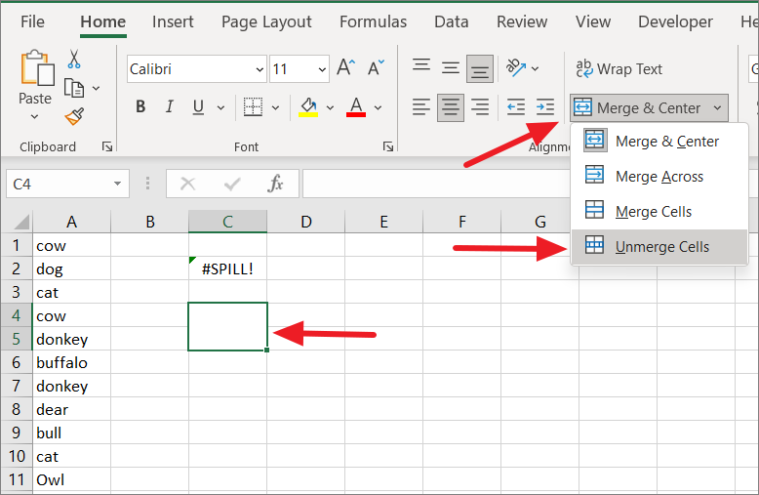Select the Format Painter brush
This screenshot has width=759, height=495.
(x=74, y=116)
